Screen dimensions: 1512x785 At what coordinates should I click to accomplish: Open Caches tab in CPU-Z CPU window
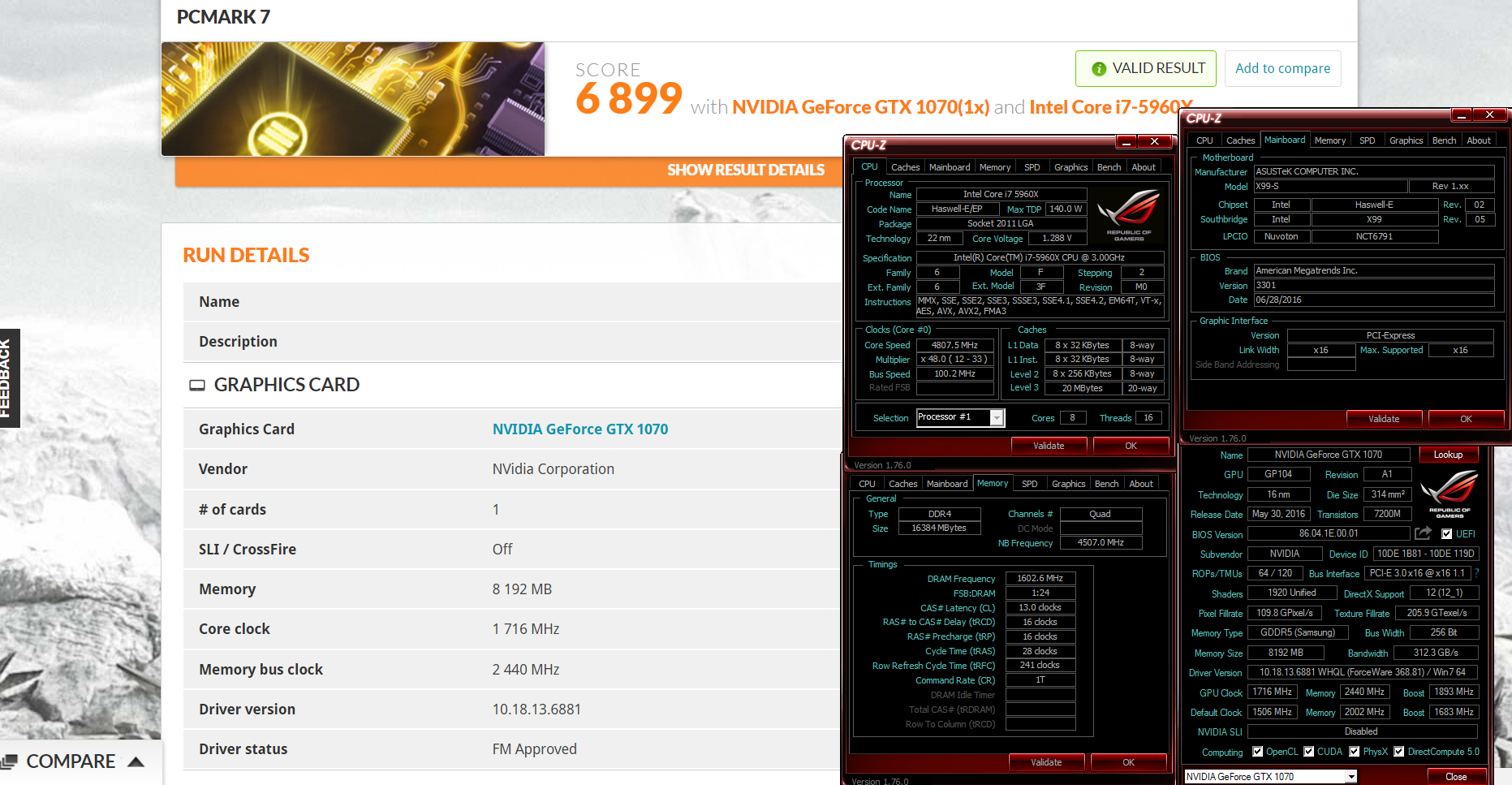click(x=905, y=167)
